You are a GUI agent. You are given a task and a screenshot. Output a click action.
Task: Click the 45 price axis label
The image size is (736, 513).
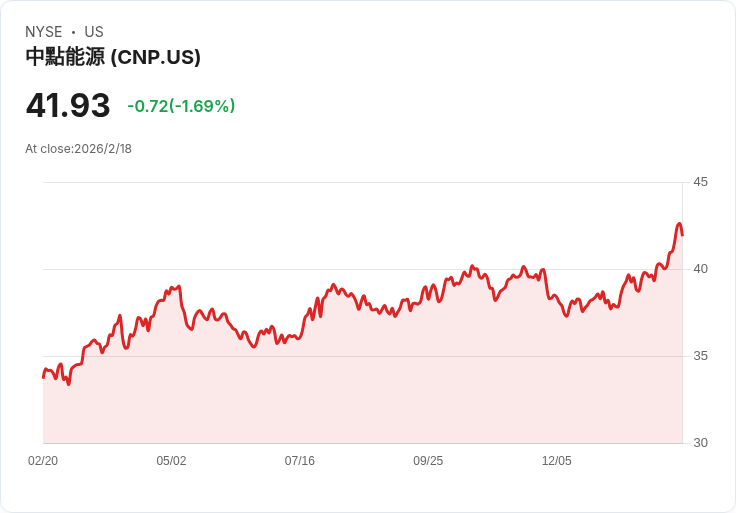click(x=700, y=182)
